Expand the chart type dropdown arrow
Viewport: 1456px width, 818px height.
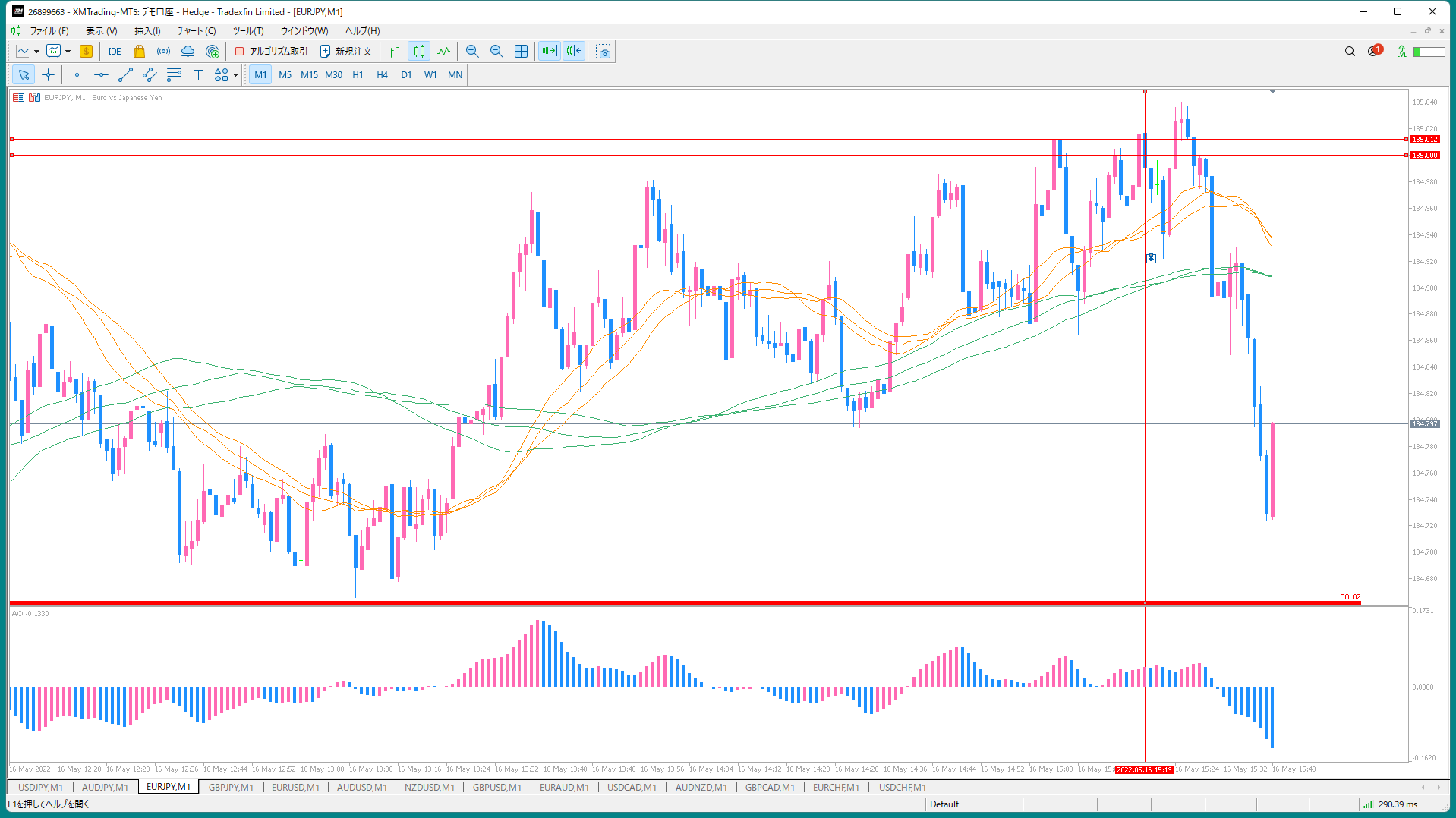pos(36,52)
